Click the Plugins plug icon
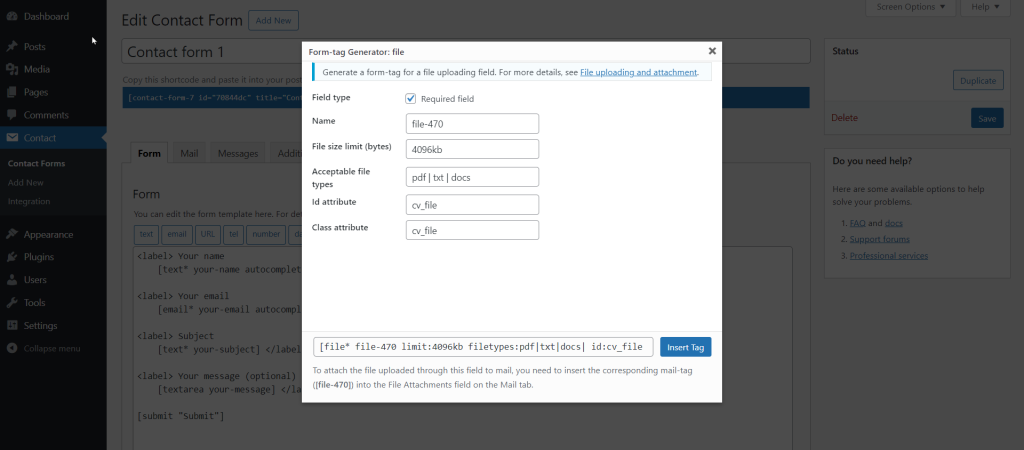1024x450 pixels. (x=12, y=257)
